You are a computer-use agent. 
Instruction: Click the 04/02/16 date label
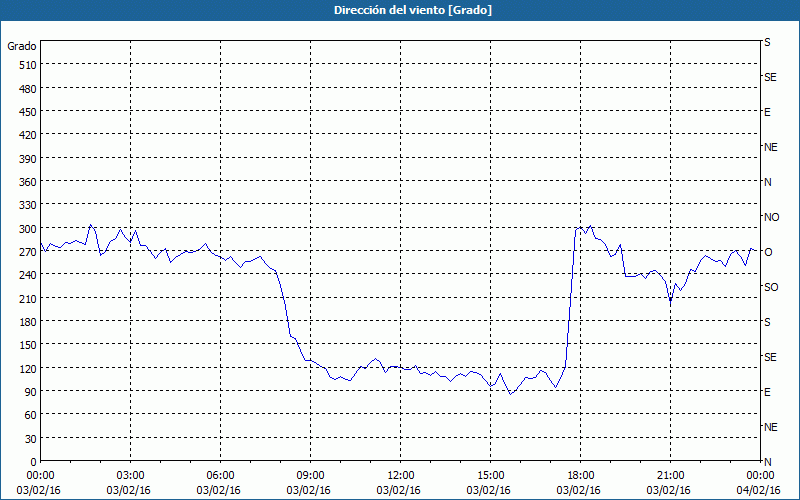[759, 490]
